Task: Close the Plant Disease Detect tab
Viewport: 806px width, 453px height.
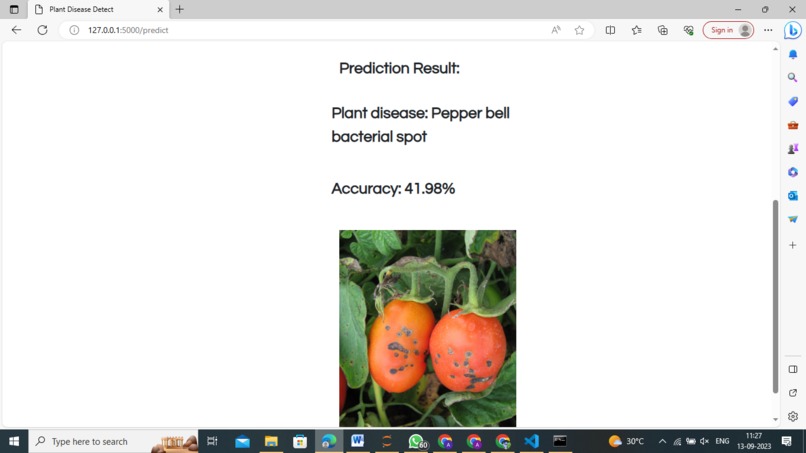Action: pos(160,9)
